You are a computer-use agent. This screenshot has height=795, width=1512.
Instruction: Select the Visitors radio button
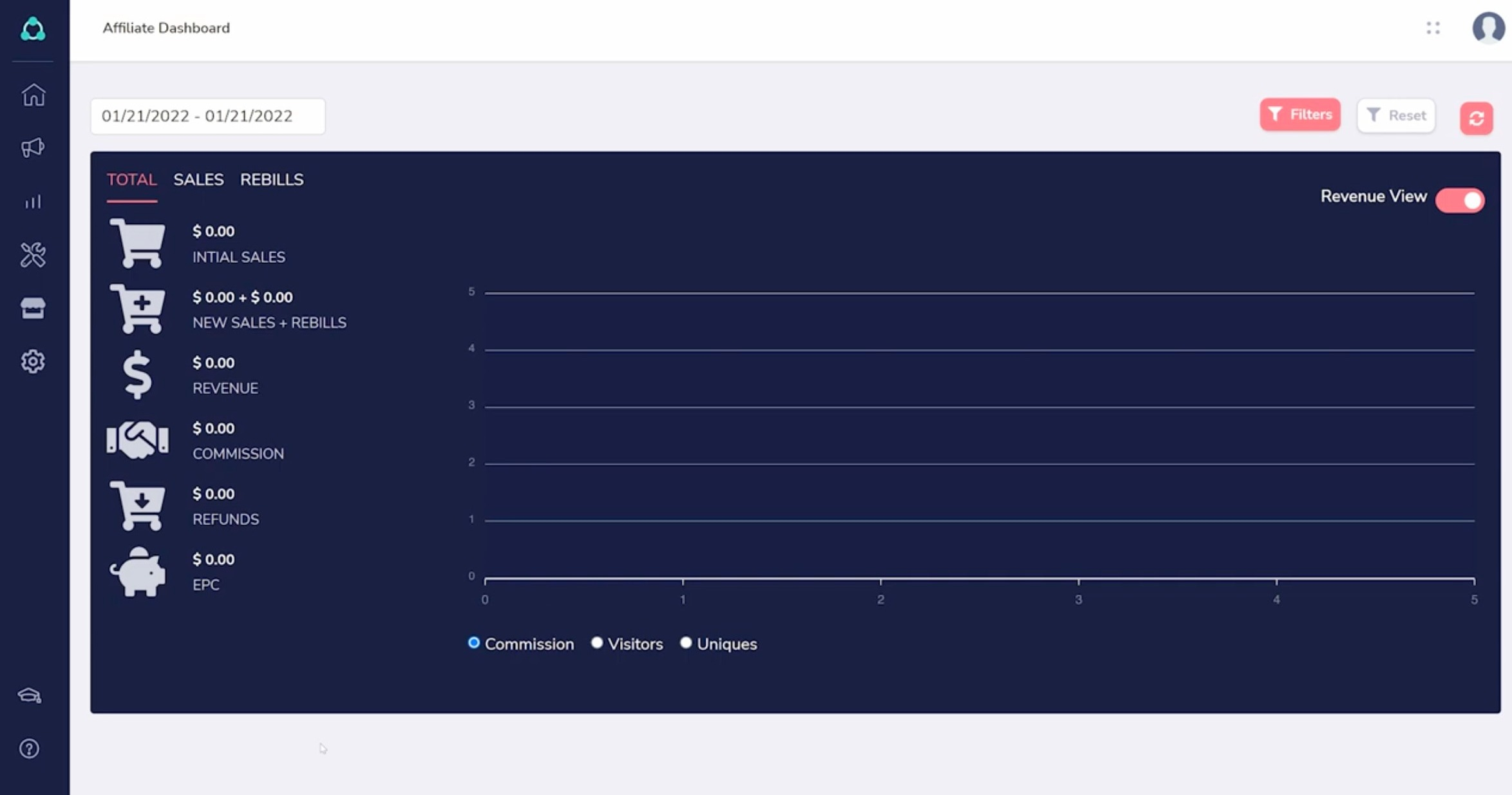tap(597, 643)
